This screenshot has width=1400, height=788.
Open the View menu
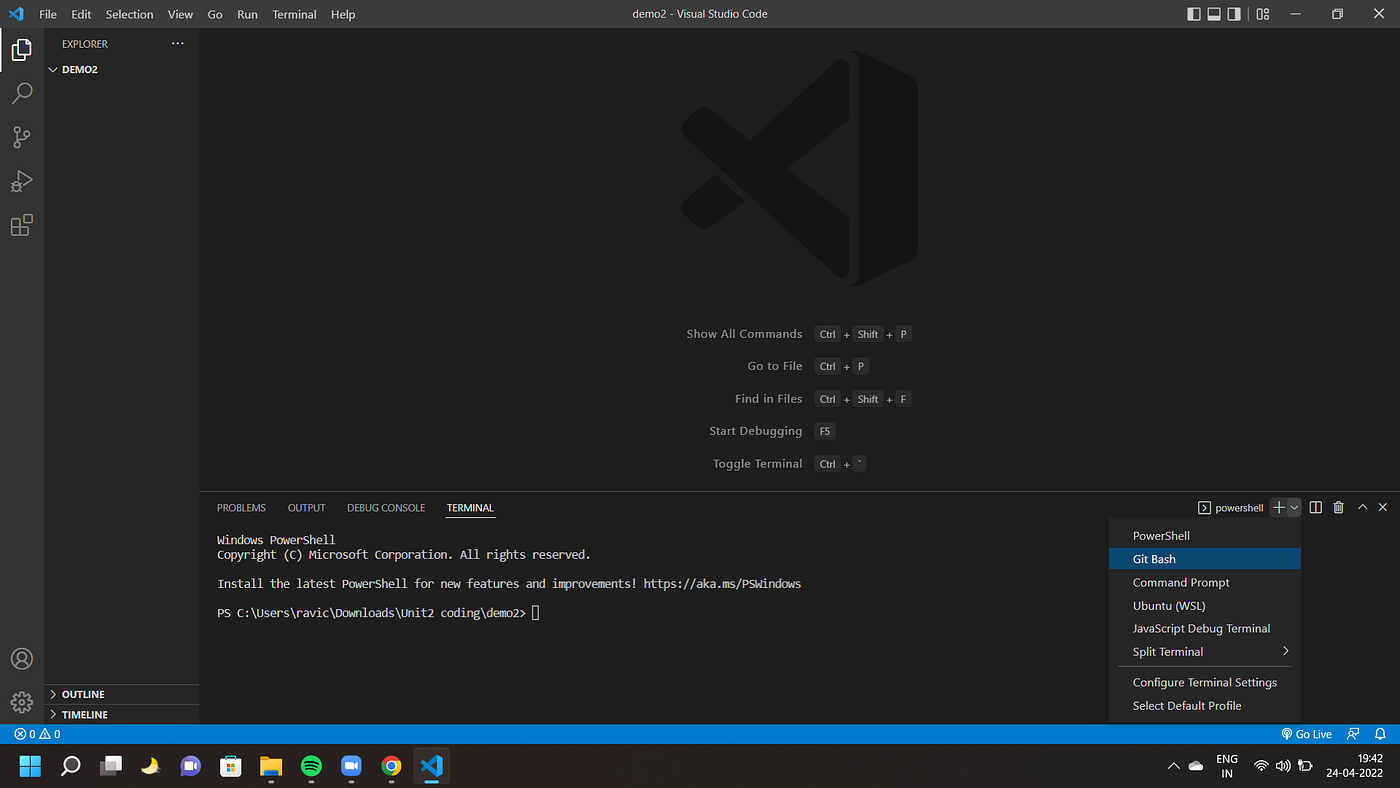point(181,14)
